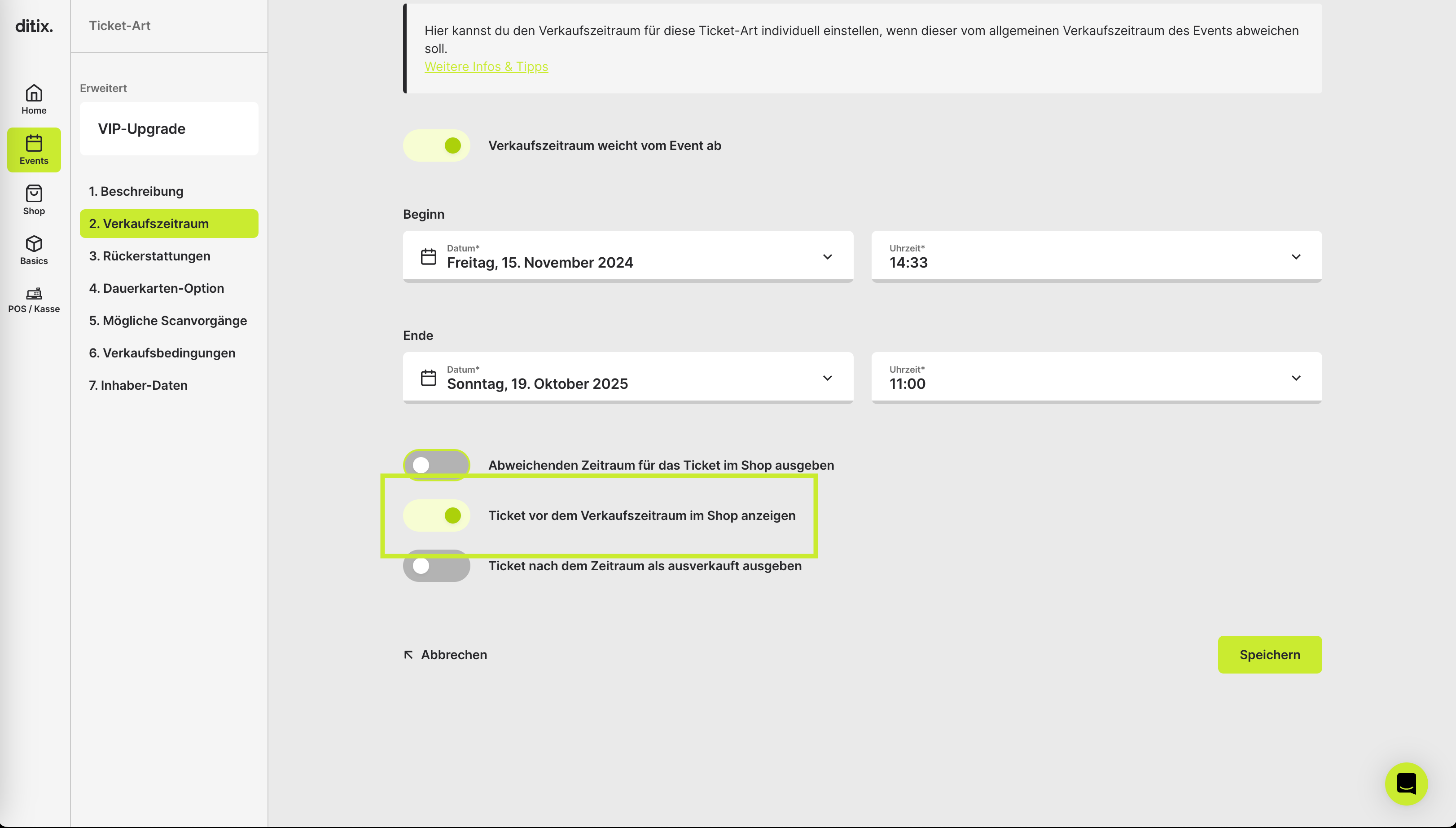Open the Shop bag icon
This screenshot has height=828, width=1456.
34,194
